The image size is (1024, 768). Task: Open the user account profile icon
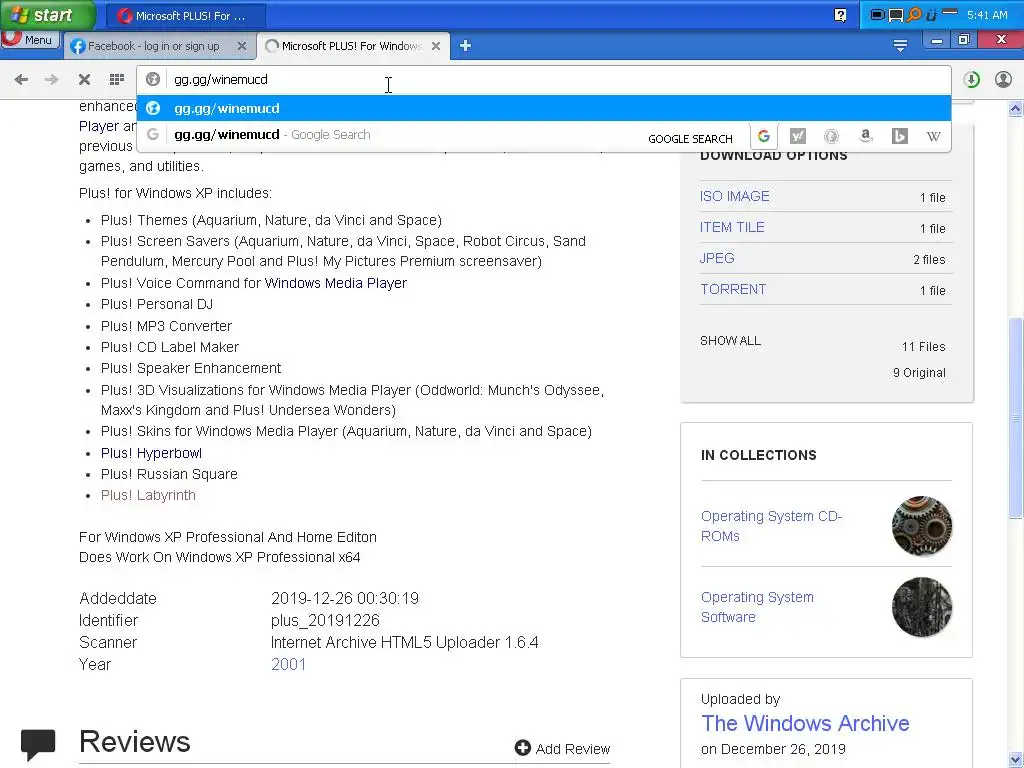1003,80
